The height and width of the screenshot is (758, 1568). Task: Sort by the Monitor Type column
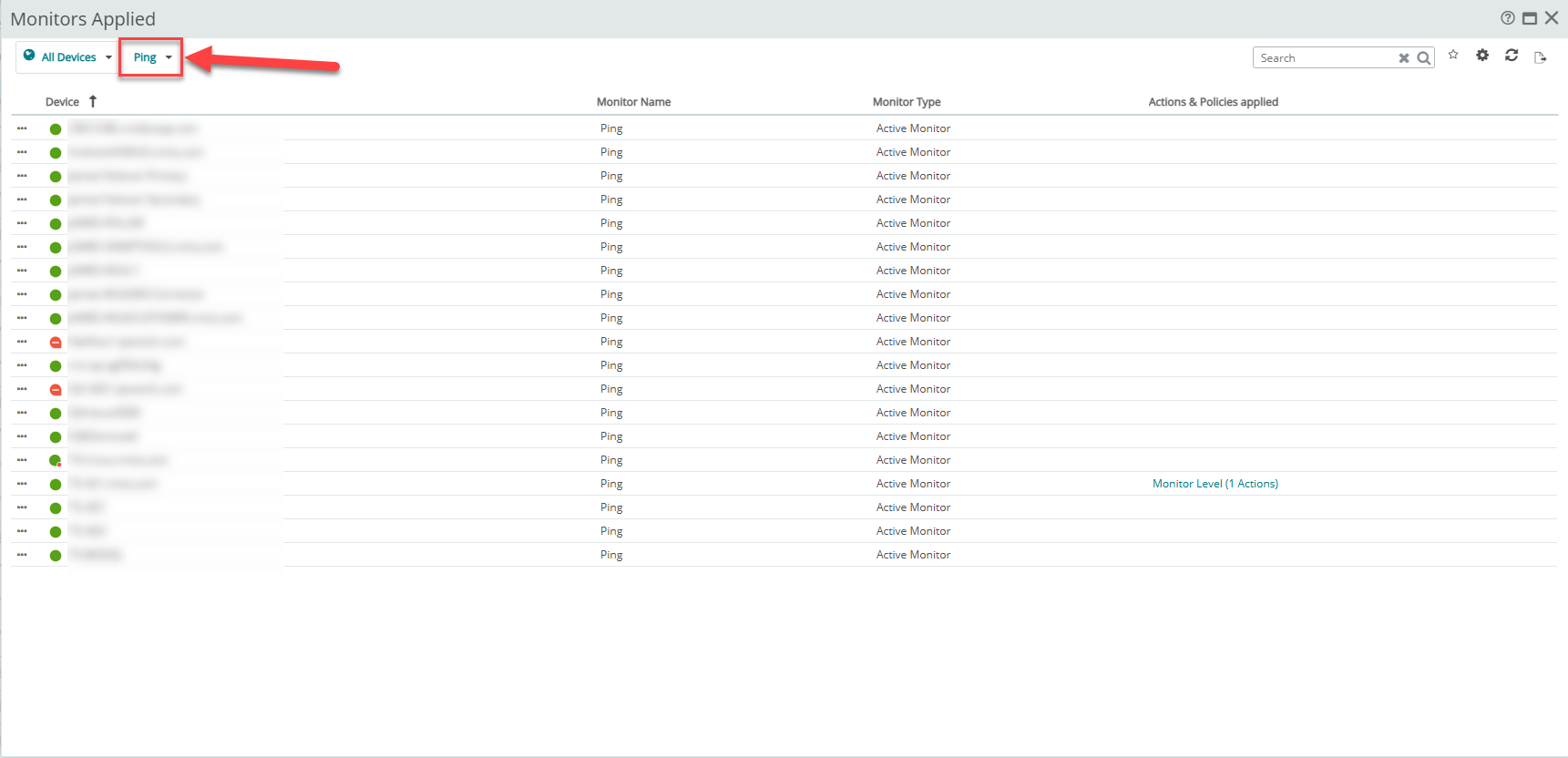click(x=907, y=102)
